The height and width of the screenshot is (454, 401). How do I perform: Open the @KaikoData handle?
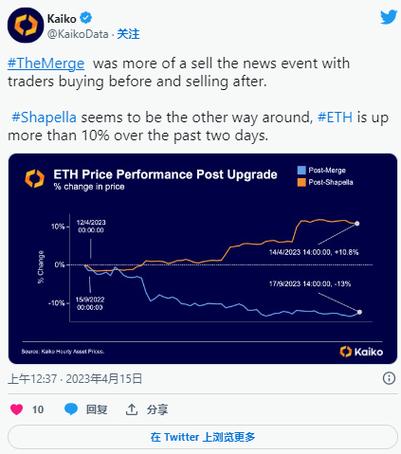coord(78,34)
